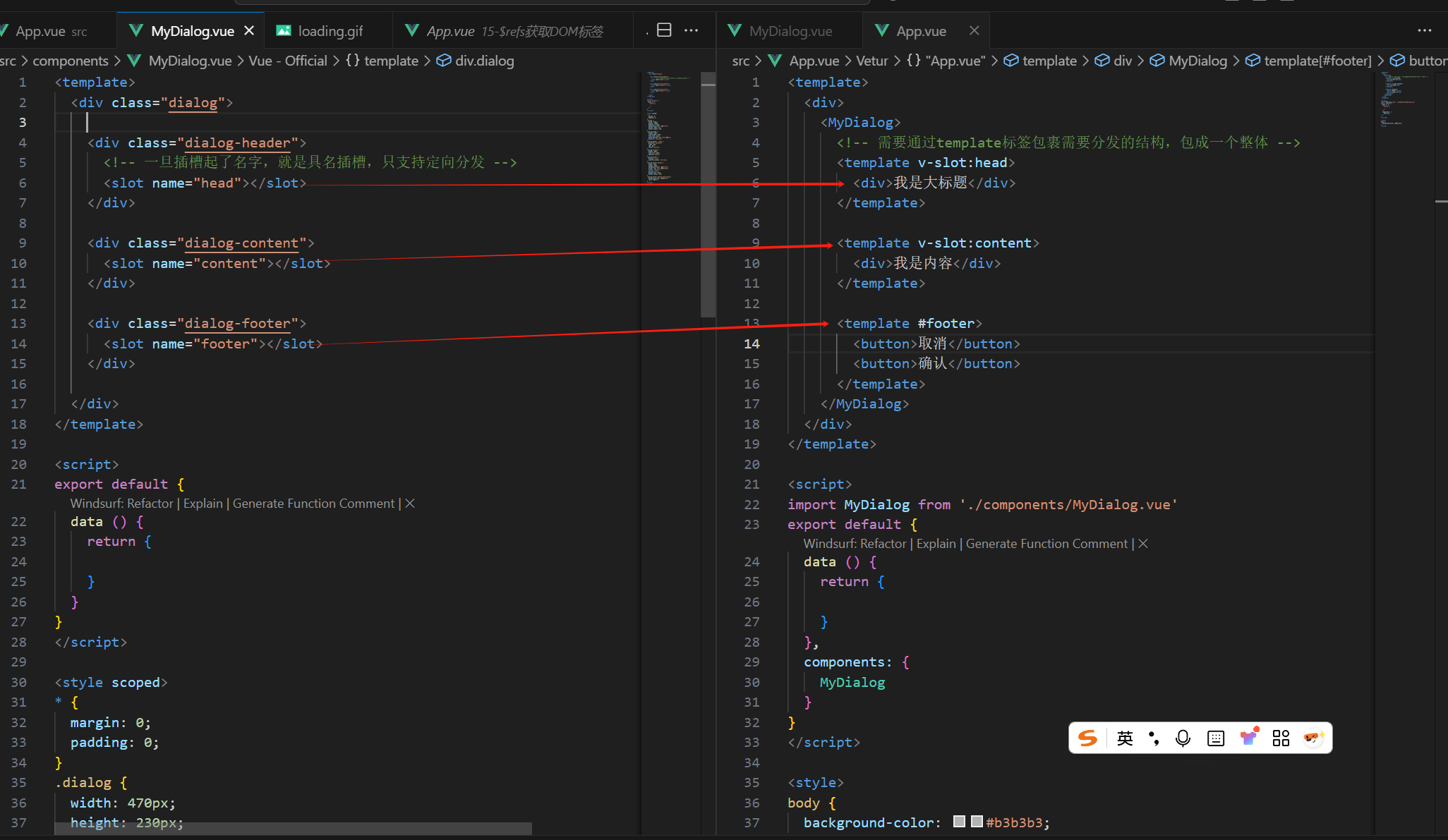Open left editor group more actions menu

(x=692, y=30)
